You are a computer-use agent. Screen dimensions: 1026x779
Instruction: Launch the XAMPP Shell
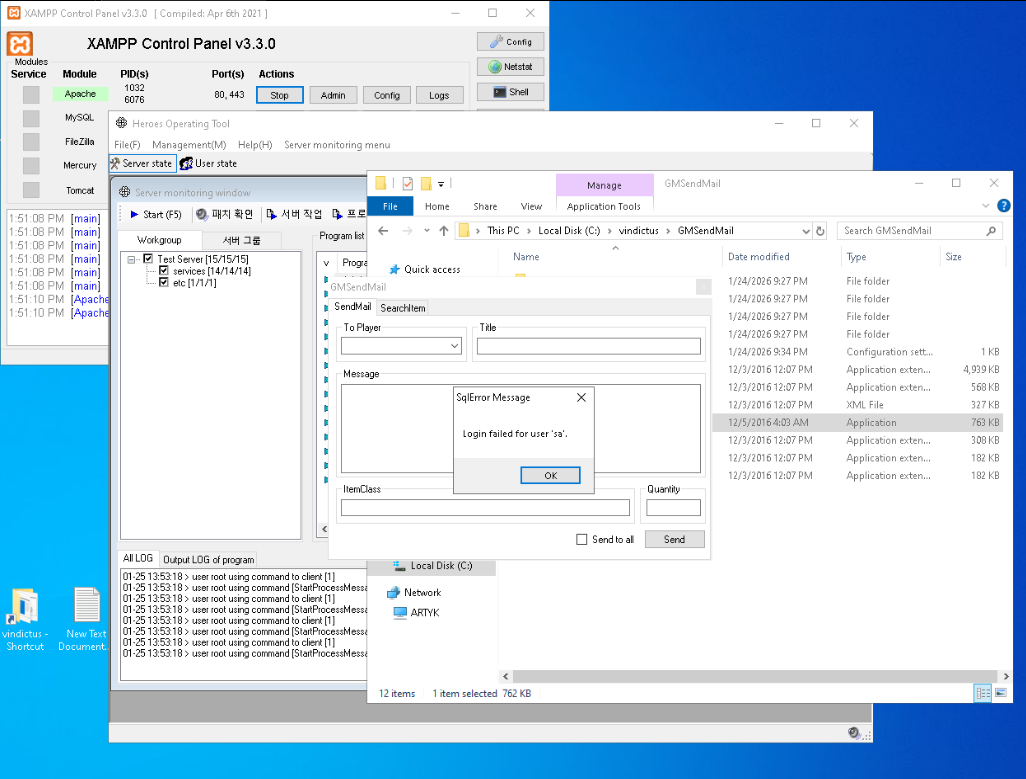point(510,92)
